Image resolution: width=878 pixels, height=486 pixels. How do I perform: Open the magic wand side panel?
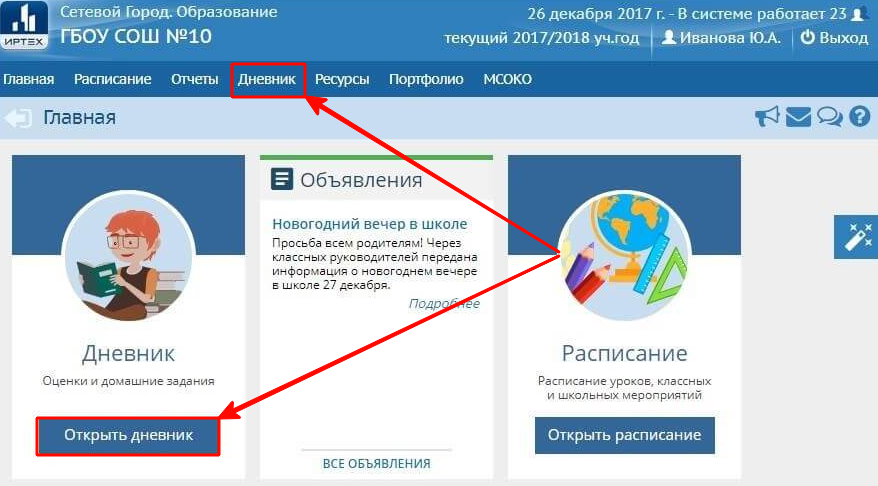point(856,237)
